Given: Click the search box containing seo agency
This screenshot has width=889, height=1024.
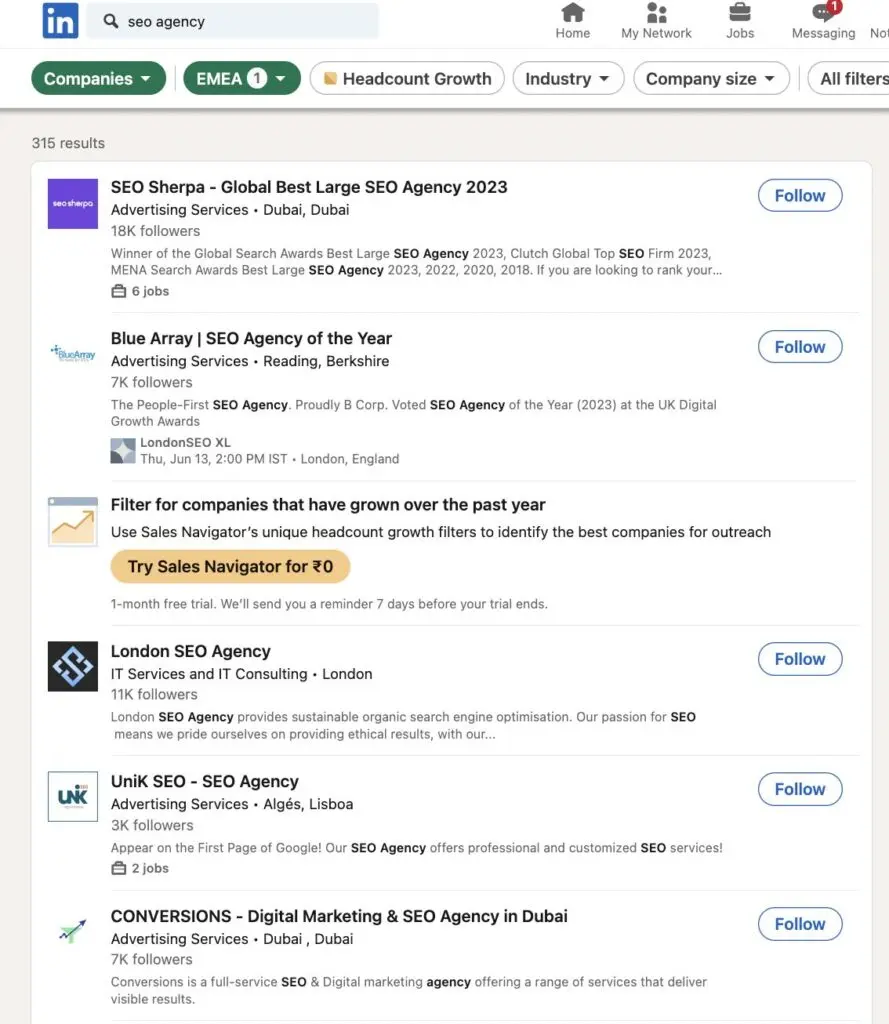Looking at the screenshot, I should tap(240, 21).
